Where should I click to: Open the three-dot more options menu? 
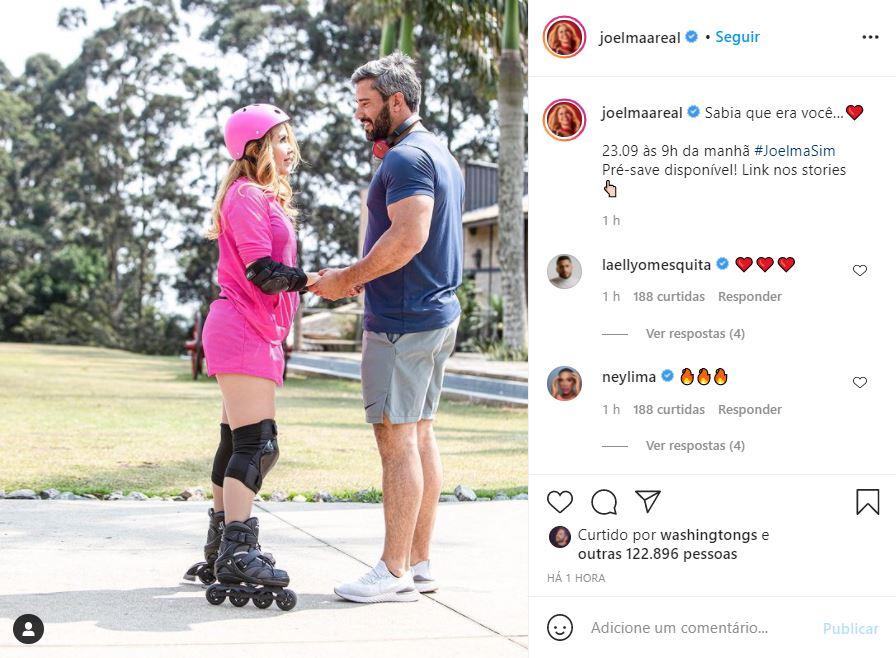(x=870, y=37)
